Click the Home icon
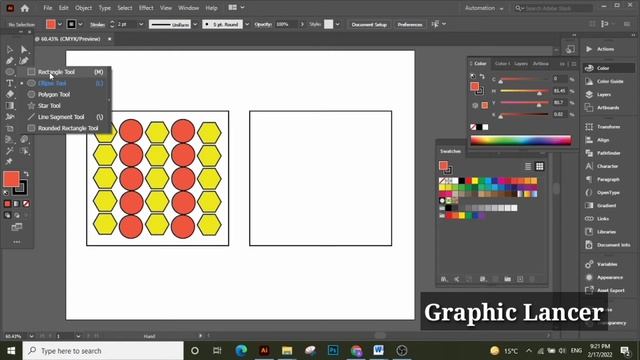This screenshot has width=640, height=360. click(25, 8)
